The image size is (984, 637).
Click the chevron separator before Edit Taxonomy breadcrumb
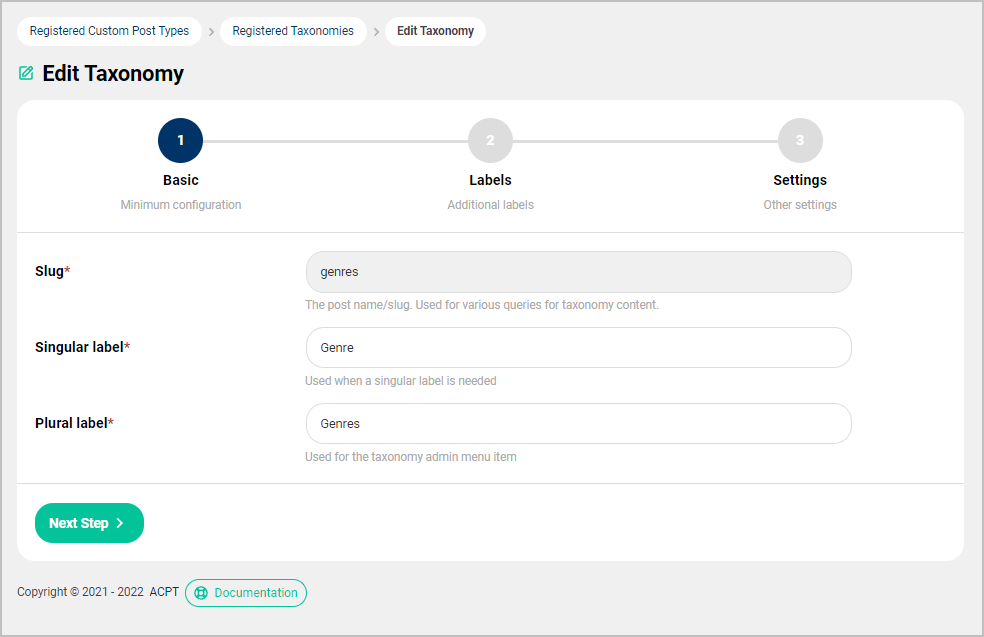pos(378,31)
